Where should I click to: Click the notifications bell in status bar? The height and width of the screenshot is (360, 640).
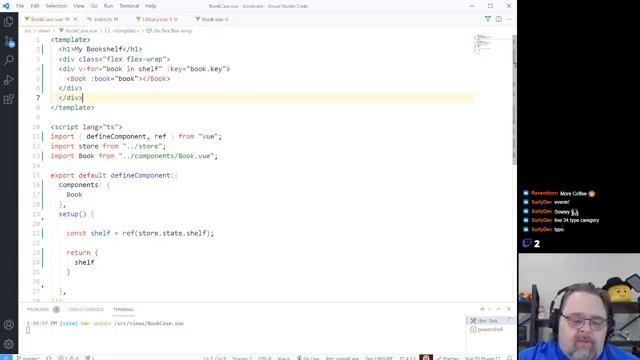click(509, 358)
